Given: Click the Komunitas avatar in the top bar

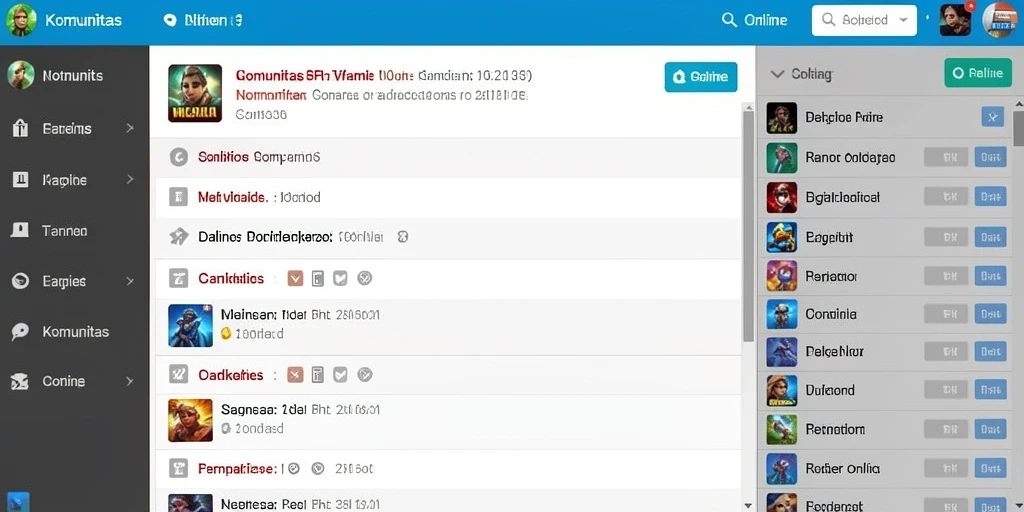Looking at the screenshot, I should coord(20,21).
